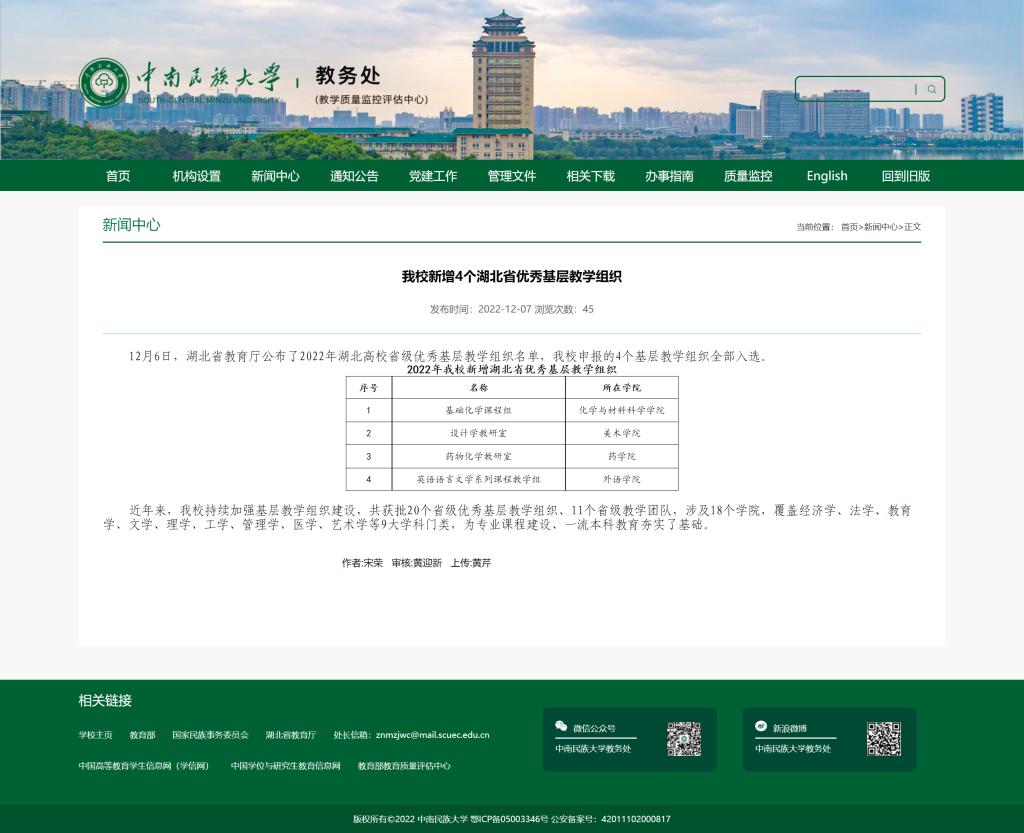Open the 湖北省教育厅 footer link
This screenshot has width=1024, height=833.
[x=290, y=735]
